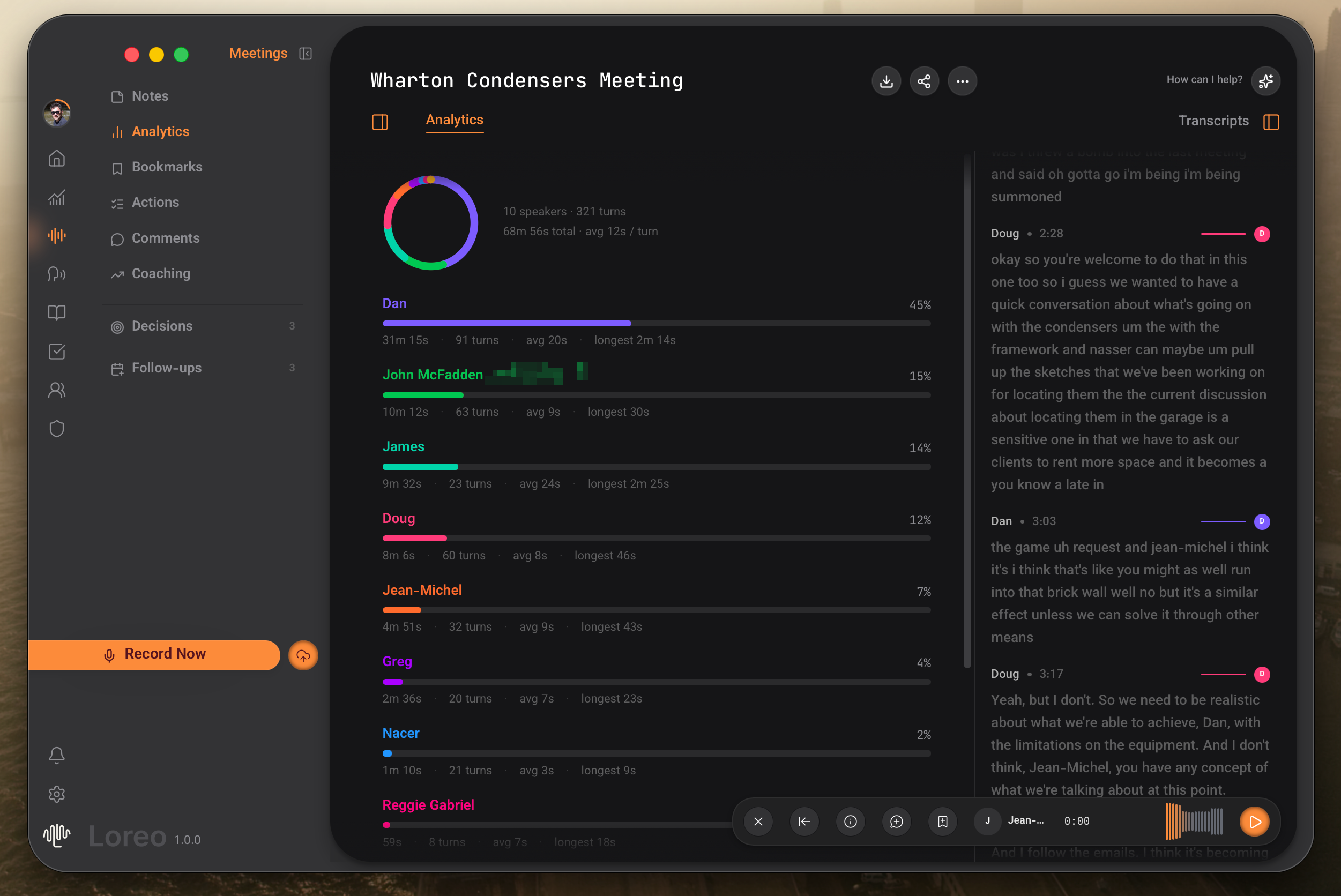1341x896 pixels.
Task: Collapse the Meetings sidebar
Action: click(x=306, y=54)
